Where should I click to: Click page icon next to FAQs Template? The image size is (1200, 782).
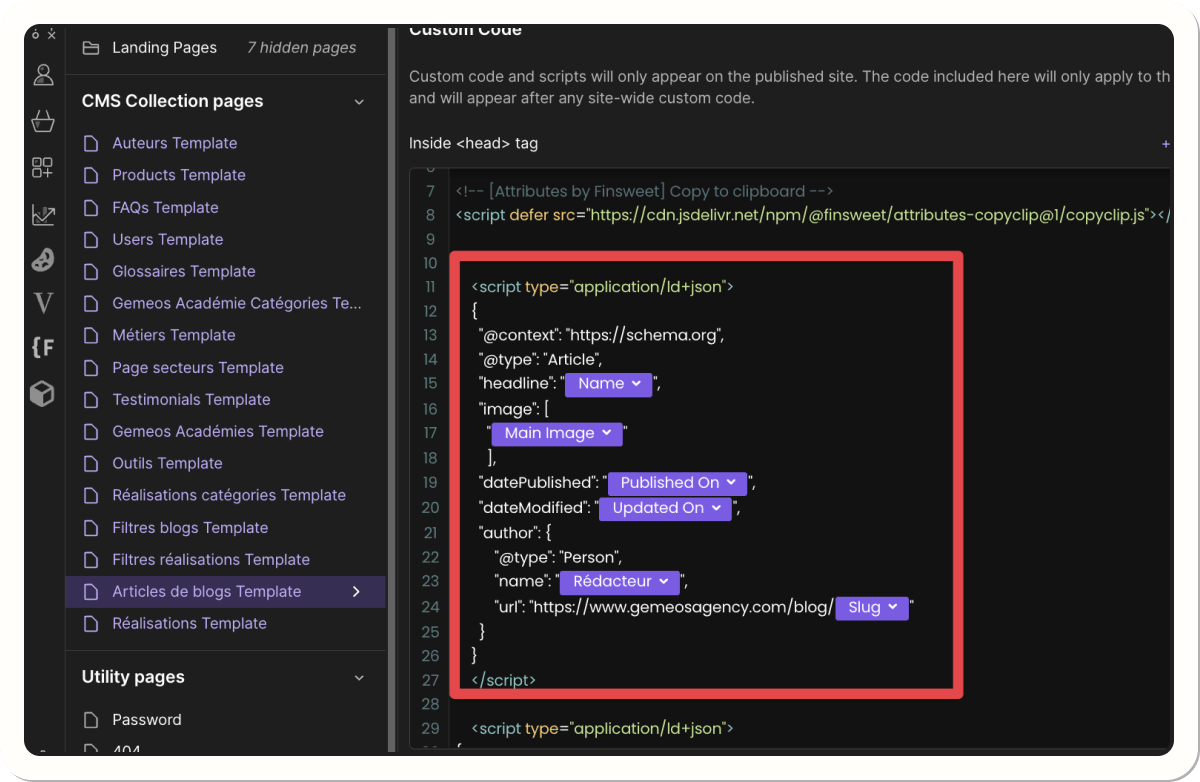tap(91, 207)
